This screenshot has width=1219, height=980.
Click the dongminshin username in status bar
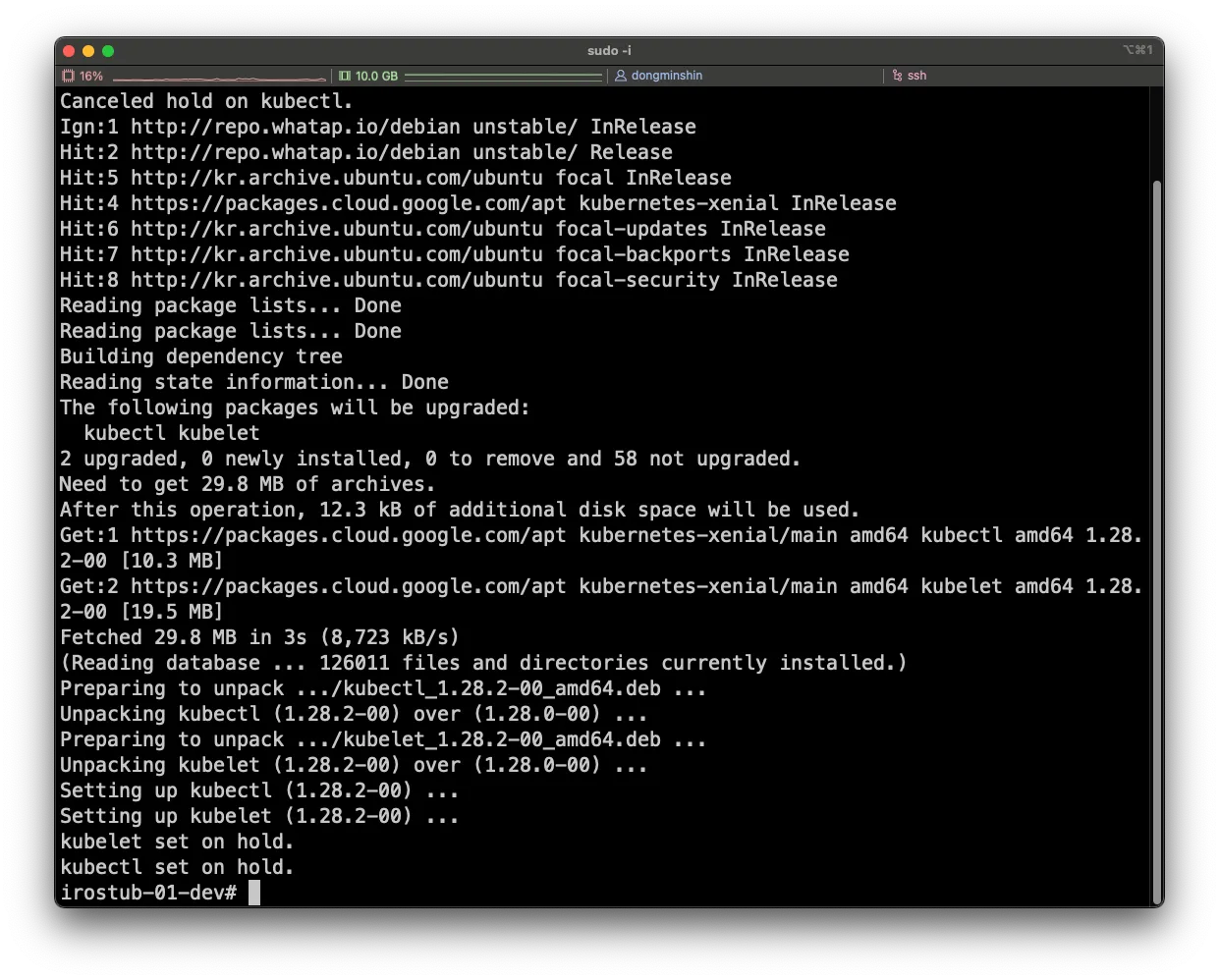pos(666,76)
